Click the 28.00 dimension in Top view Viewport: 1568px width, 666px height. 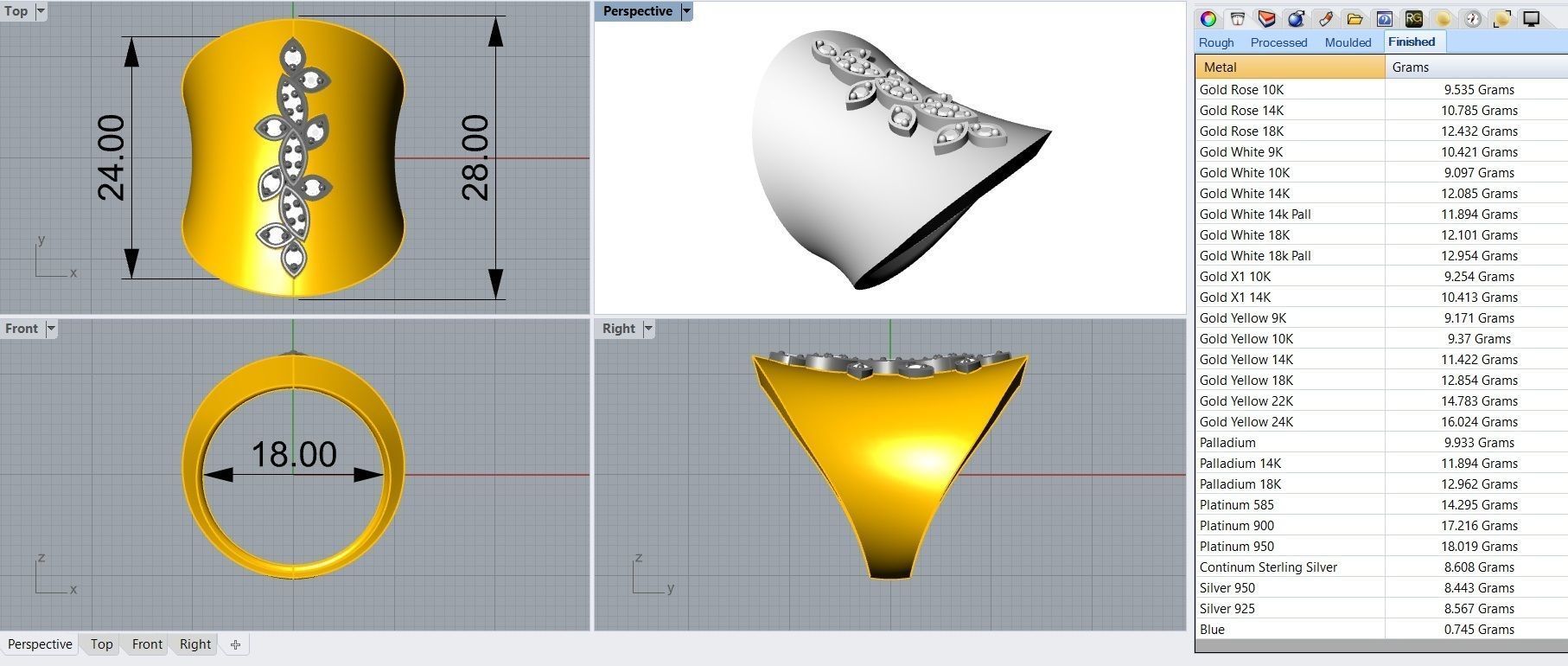(x=475, y=157)
